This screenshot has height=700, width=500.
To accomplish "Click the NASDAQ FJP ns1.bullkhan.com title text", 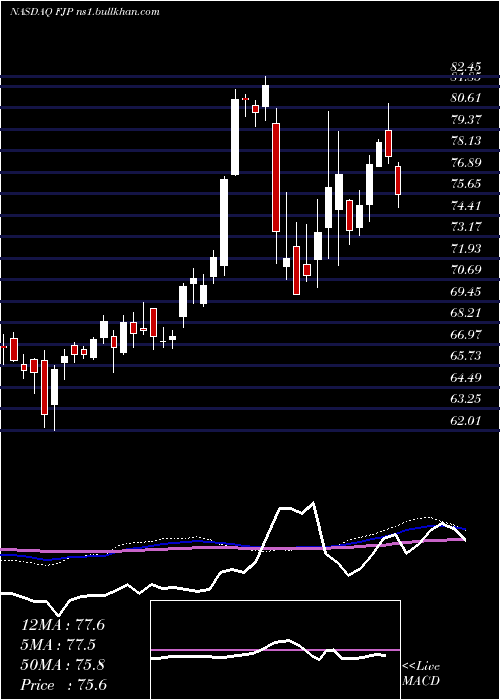I will click(x=85, y=11).
